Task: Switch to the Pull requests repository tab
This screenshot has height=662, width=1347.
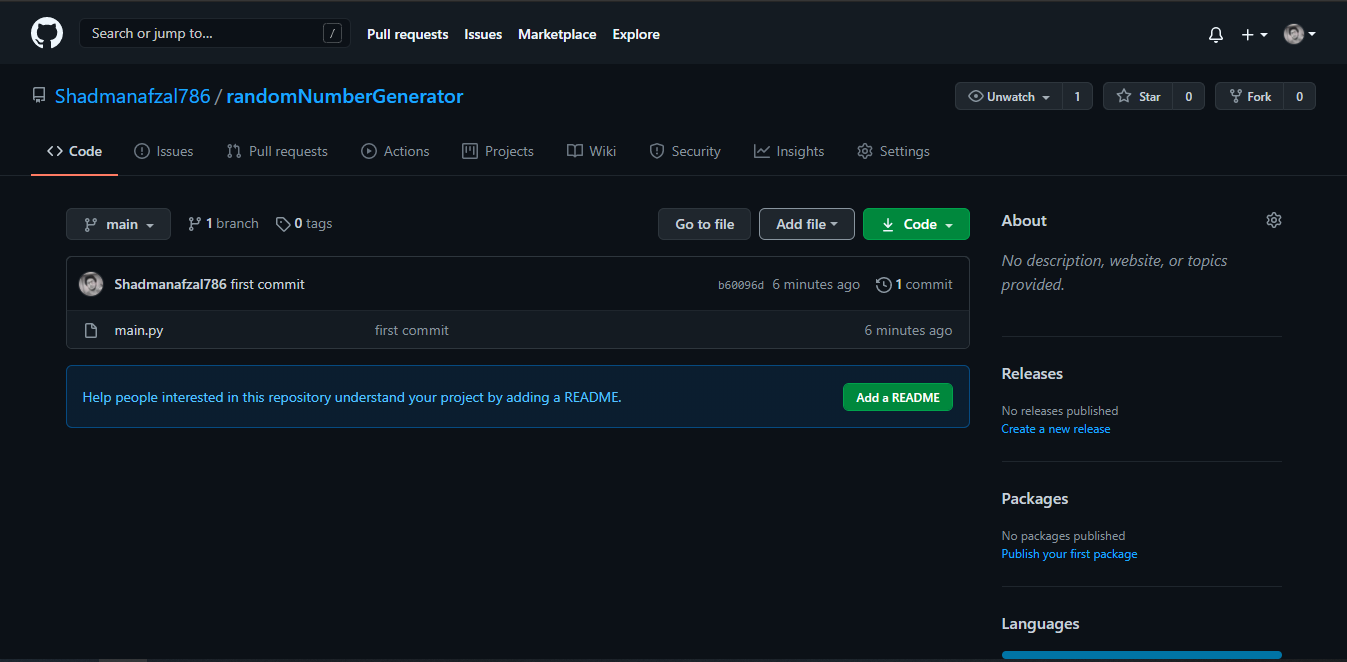Action: tap(277, 151)
